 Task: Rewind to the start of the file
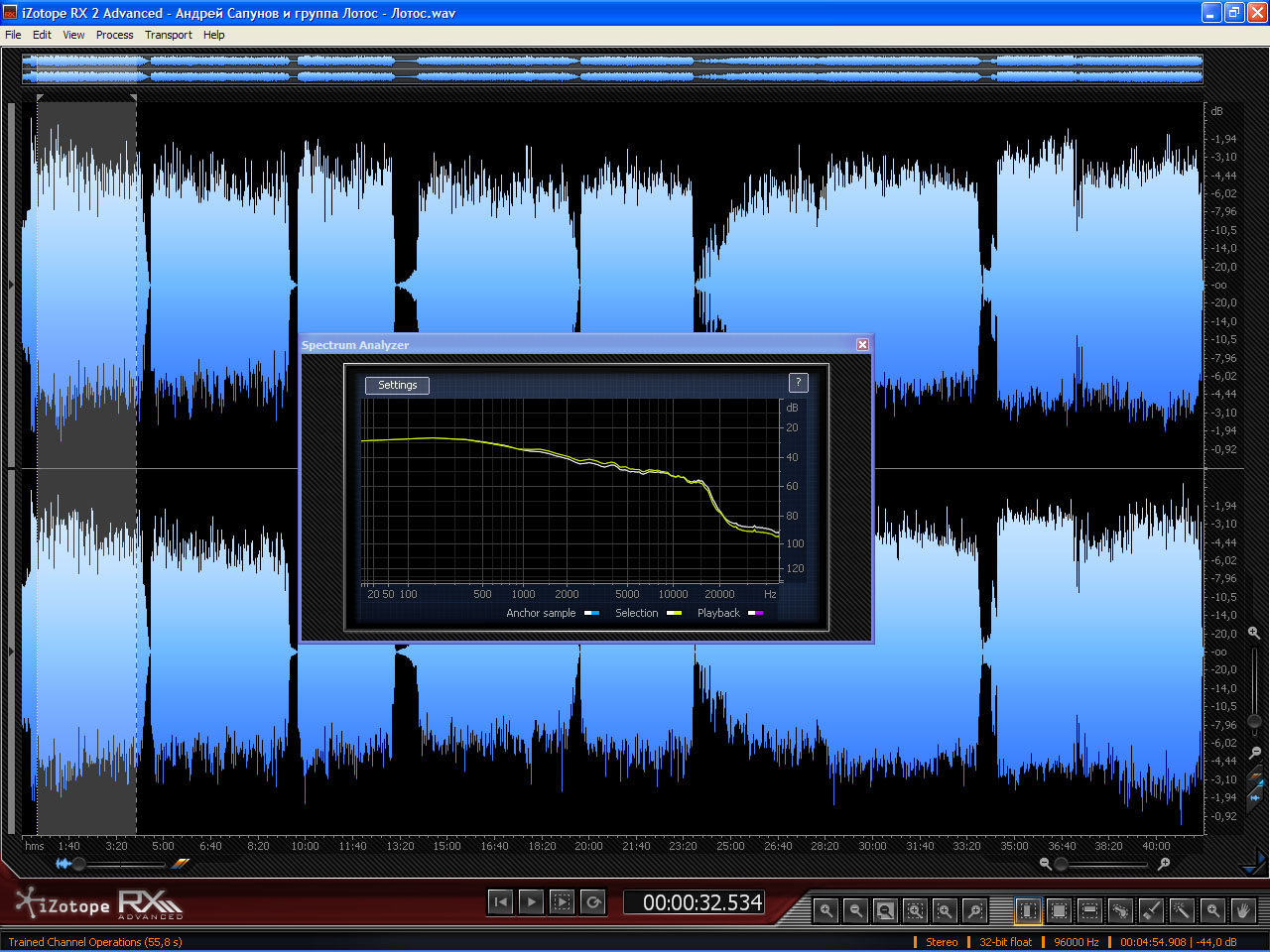[500, 901]
